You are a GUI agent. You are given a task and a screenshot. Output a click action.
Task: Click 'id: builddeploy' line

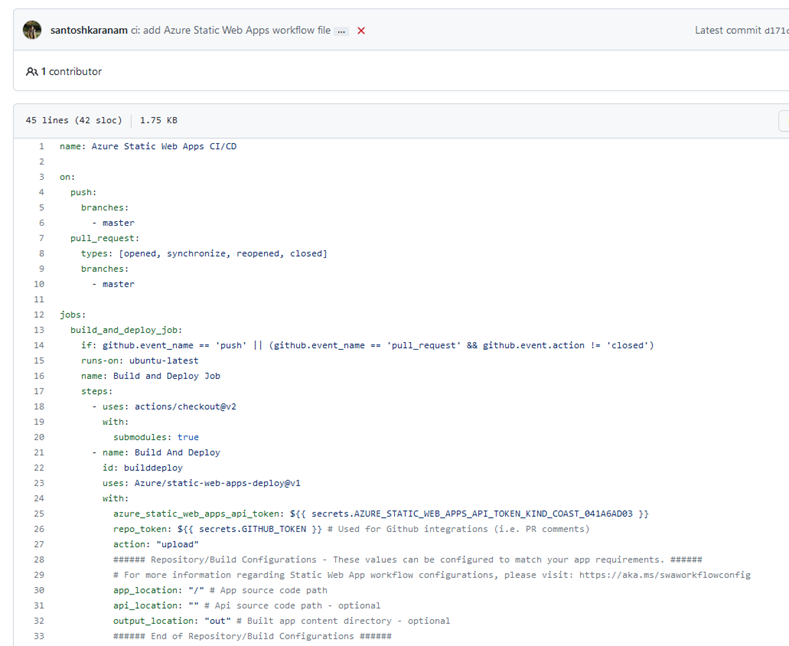[x=142, y=468]
